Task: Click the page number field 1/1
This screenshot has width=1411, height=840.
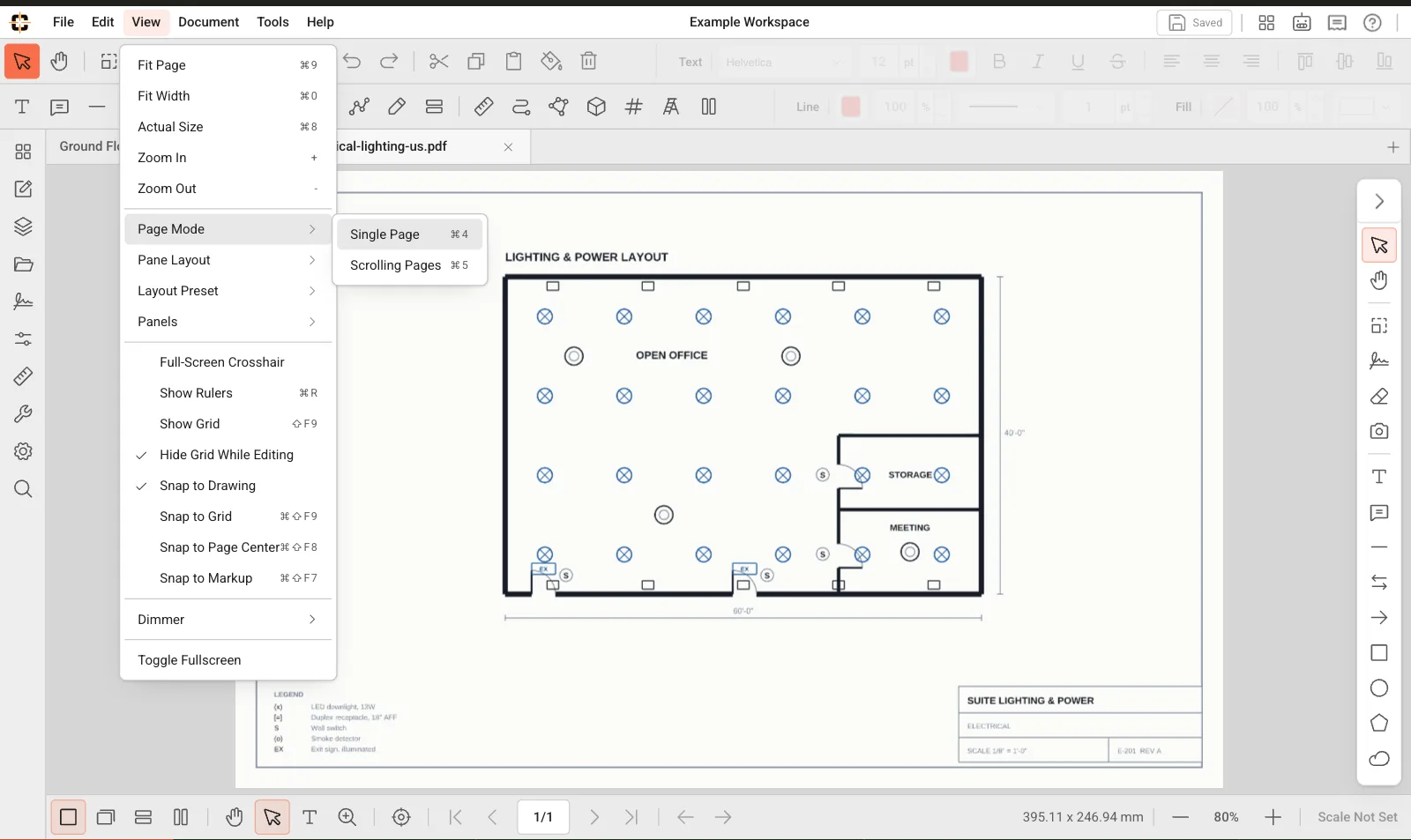Action: point(543,817)
